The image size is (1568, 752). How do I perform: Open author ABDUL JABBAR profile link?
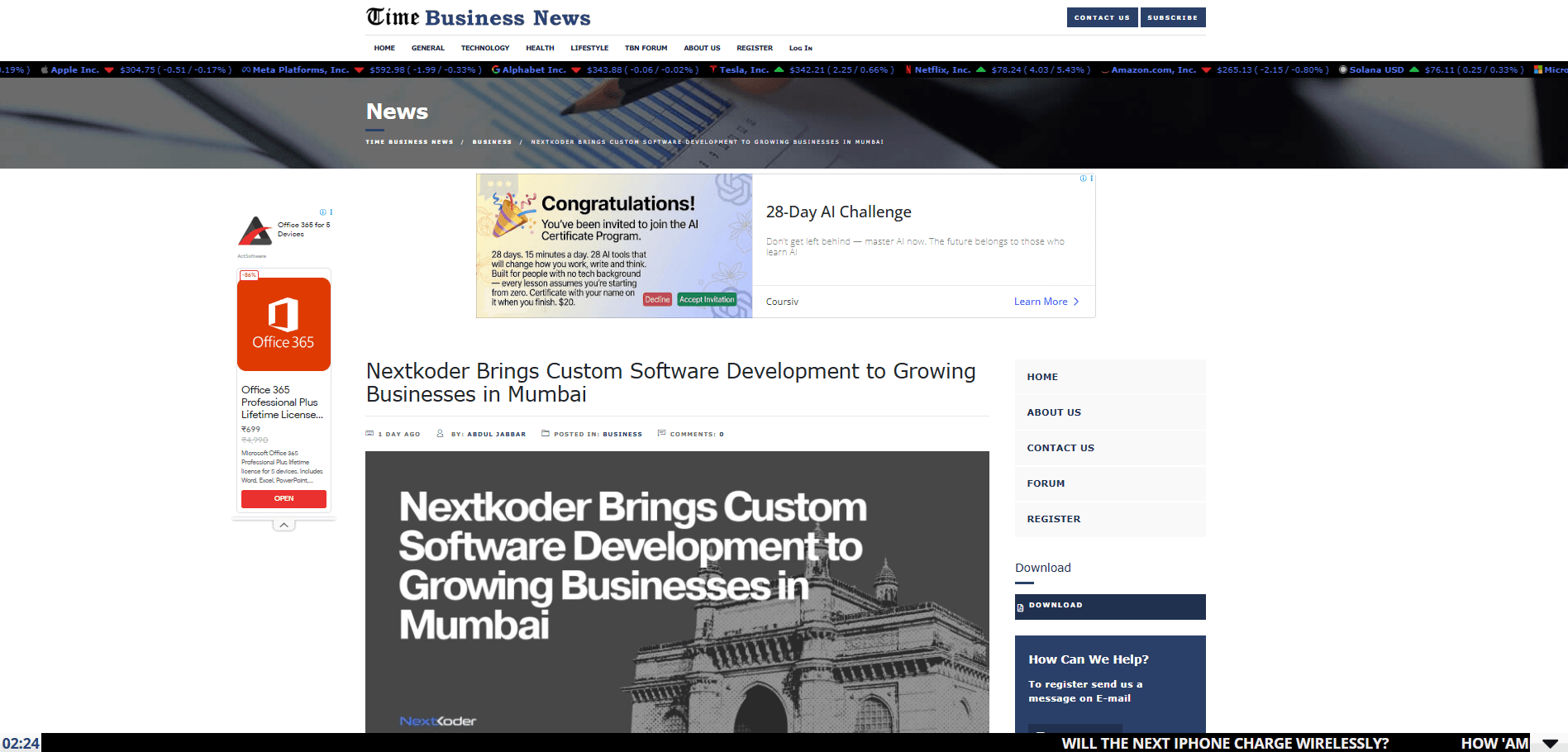(496, 434)
